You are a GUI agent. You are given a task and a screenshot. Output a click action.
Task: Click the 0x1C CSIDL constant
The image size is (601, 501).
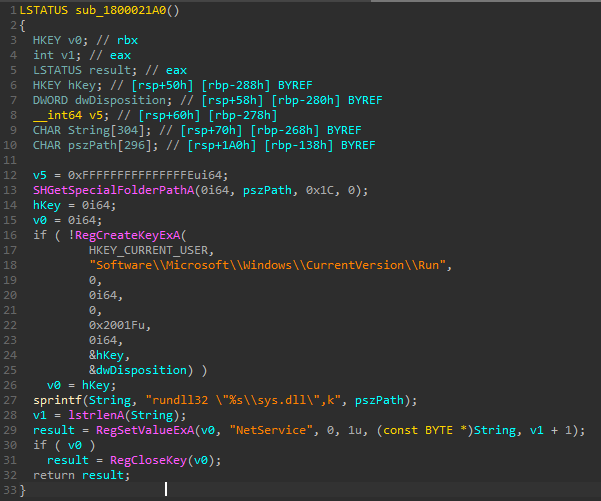pyautogui.click(x=320, y=190)
